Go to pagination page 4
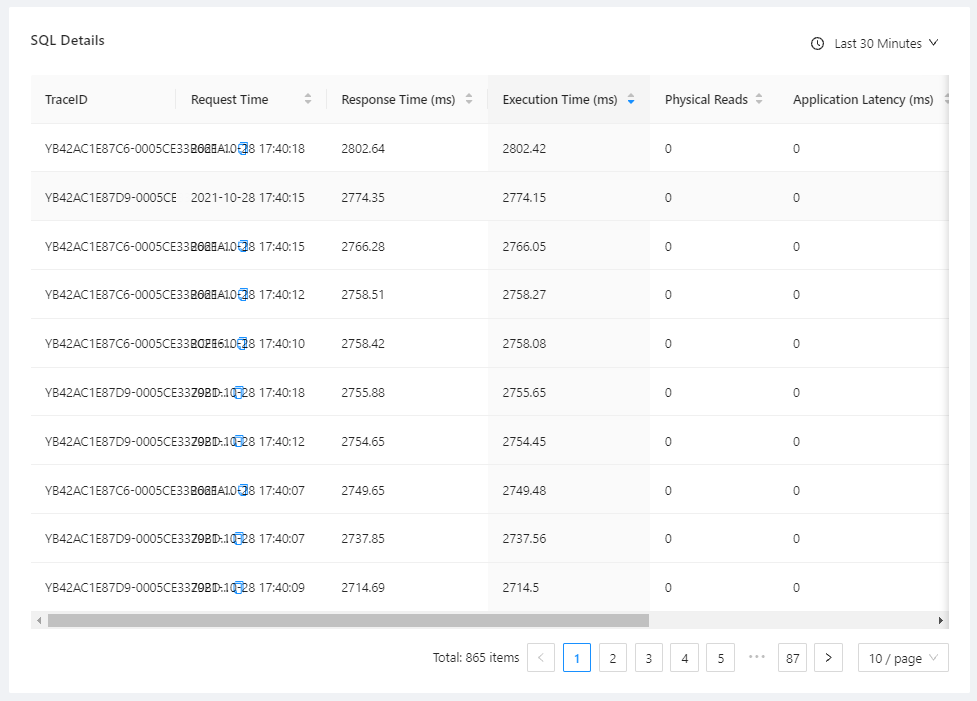Screen dimensions: 977x701 pyautogui.click(x=684, y=658)
